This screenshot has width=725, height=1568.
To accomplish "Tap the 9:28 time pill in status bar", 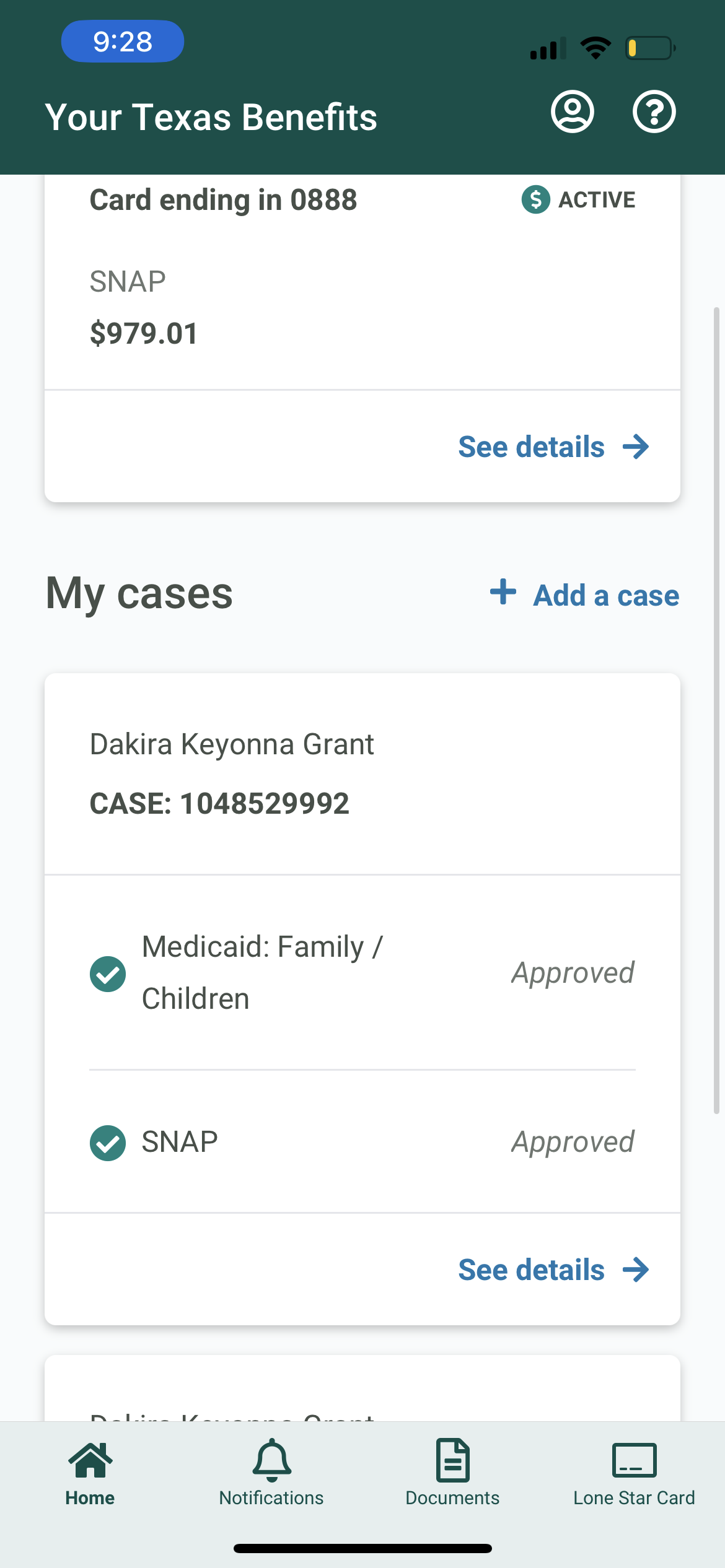I will 123,41.
